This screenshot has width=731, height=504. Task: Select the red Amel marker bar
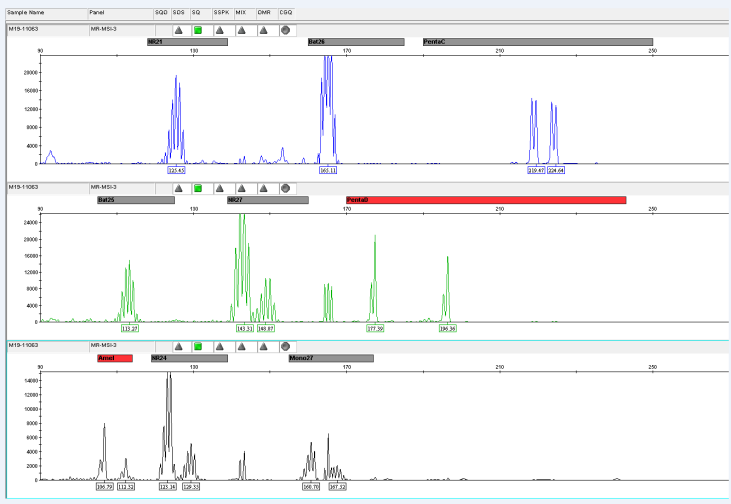coord(114,358)
